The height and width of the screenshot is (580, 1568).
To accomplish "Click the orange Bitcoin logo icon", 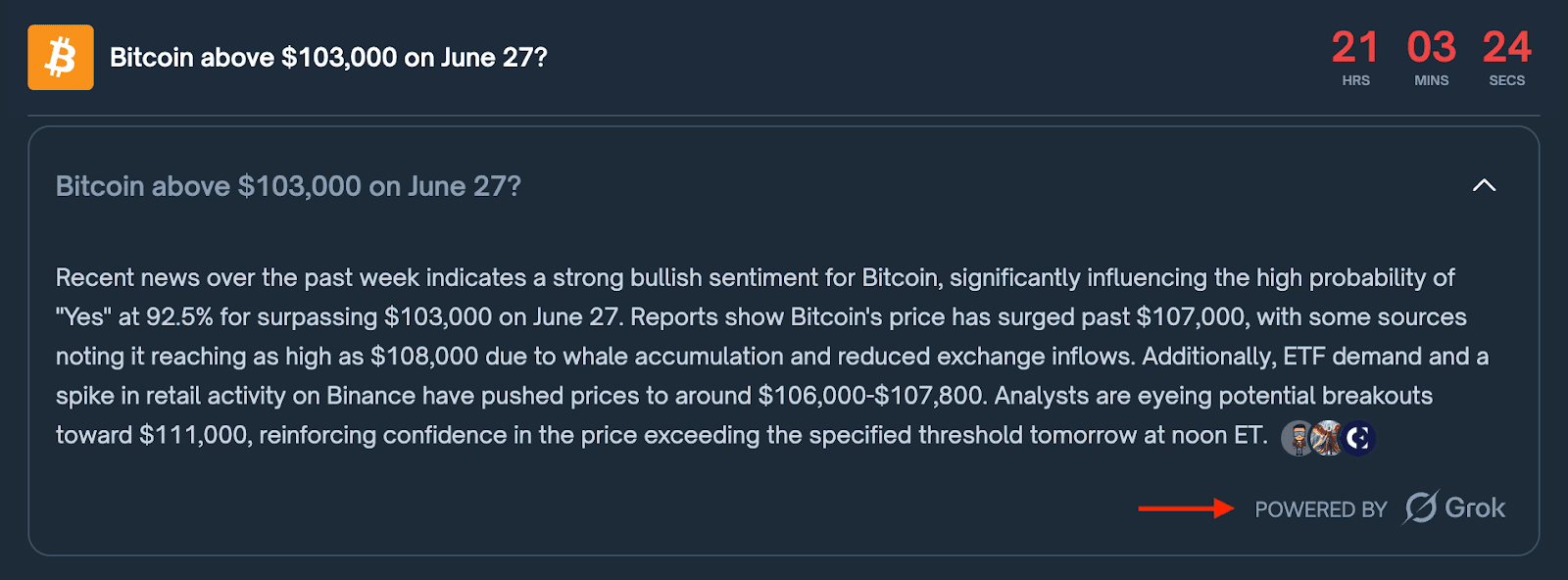I will [61, 58].
